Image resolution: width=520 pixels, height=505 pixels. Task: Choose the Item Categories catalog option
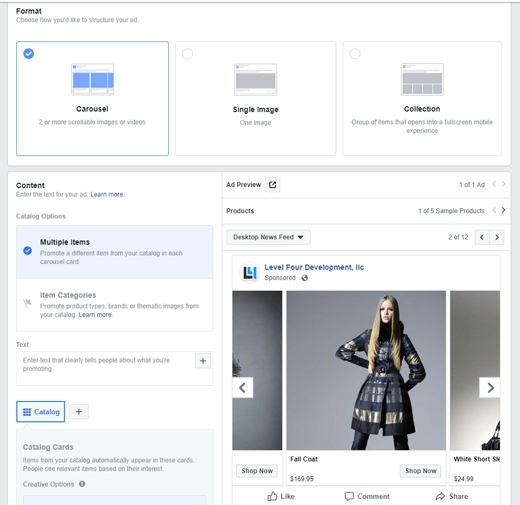(115, 305)
